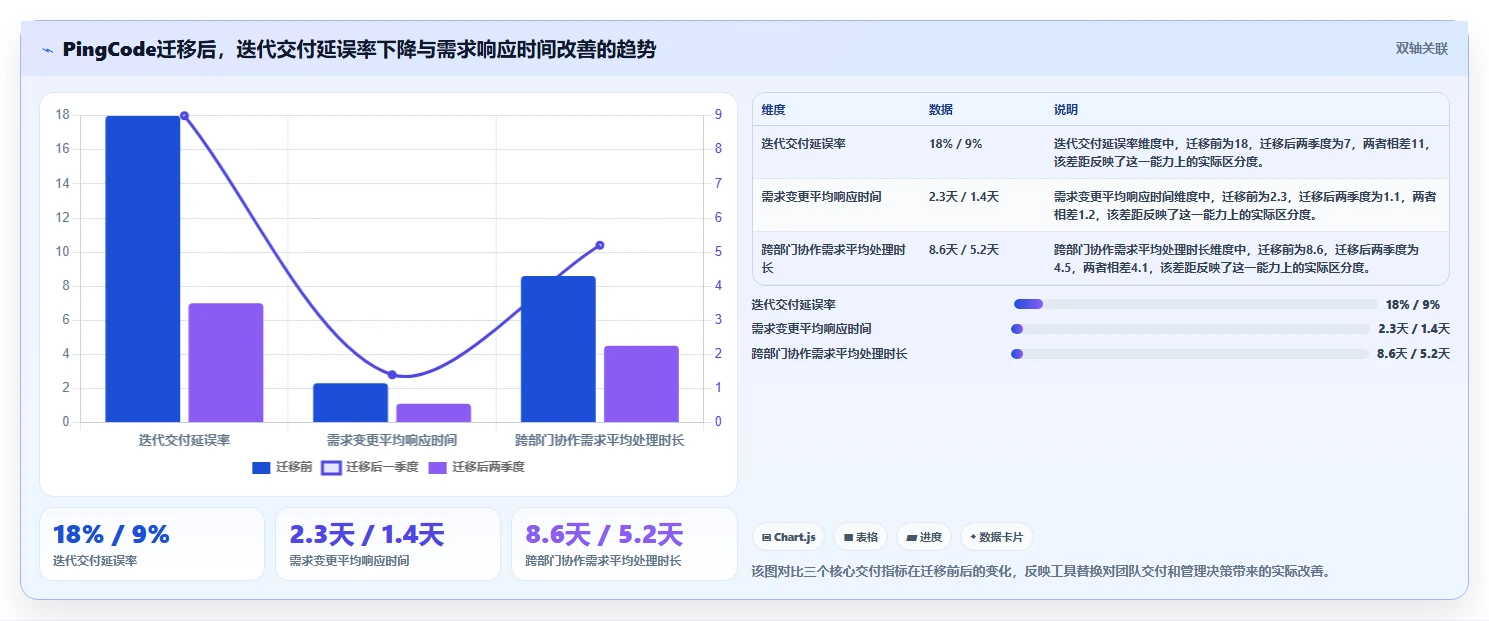Click line data point above 跨部门协作需求平均处理时长
The width and height of the screenshot is (1489, 621).
[x=600, y=245]
